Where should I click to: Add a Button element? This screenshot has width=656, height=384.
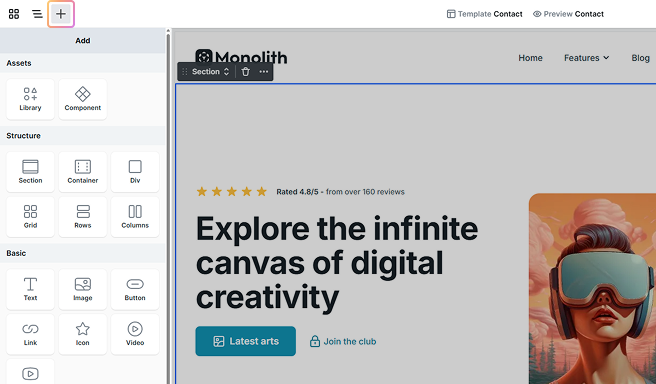pos(135,289)
